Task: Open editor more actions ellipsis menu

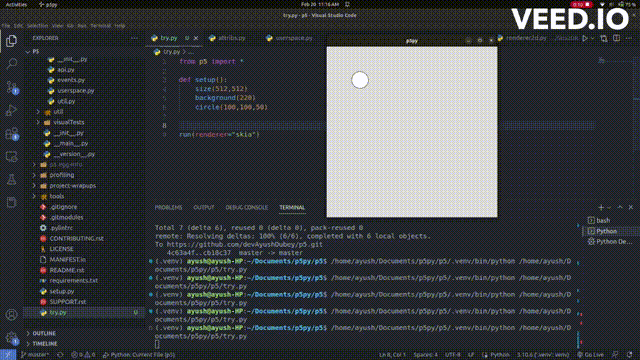Action: [629, 38]
